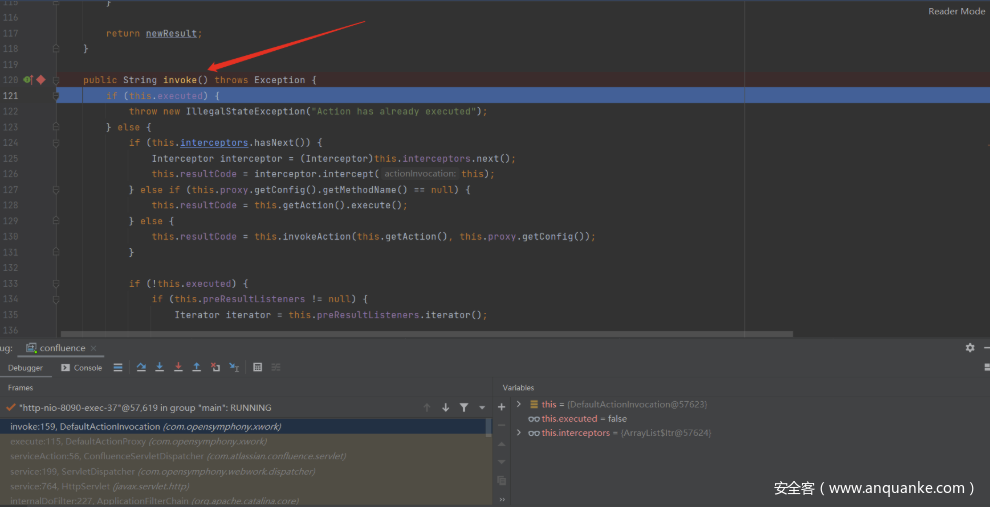Image resolution: width=990 pixels, height=507 pixels.
Task: Toggle fold marker at line 124
Action: [57, 143]
